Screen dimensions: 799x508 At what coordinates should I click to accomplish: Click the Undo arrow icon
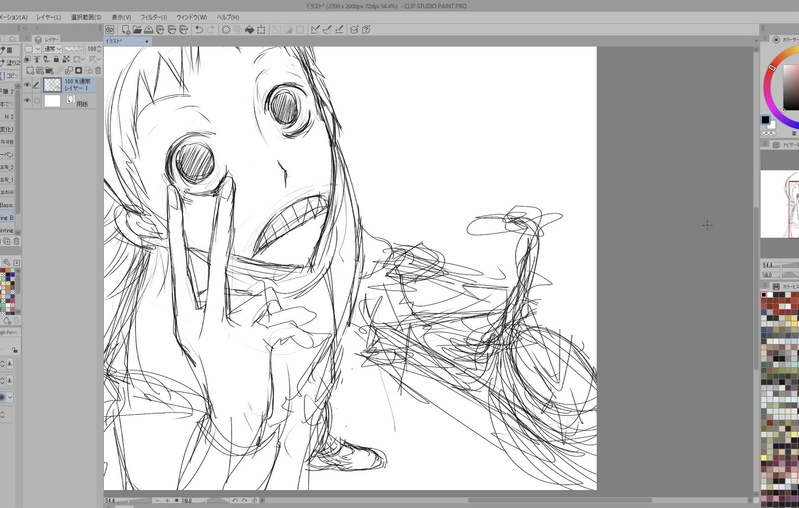tap(199, 30)
